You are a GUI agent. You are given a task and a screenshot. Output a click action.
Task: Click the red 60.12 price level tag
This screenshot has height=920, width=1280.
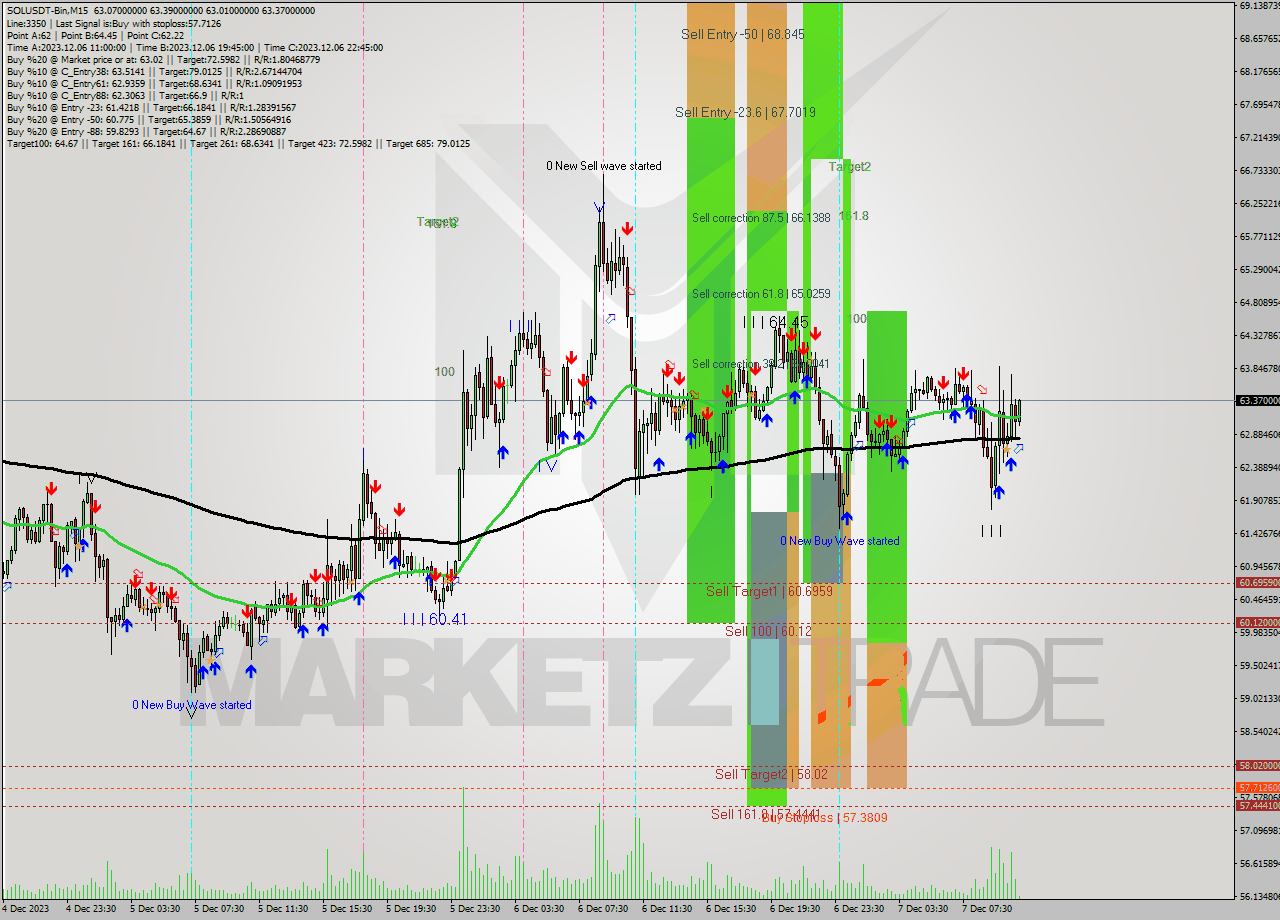point(1258,622)
